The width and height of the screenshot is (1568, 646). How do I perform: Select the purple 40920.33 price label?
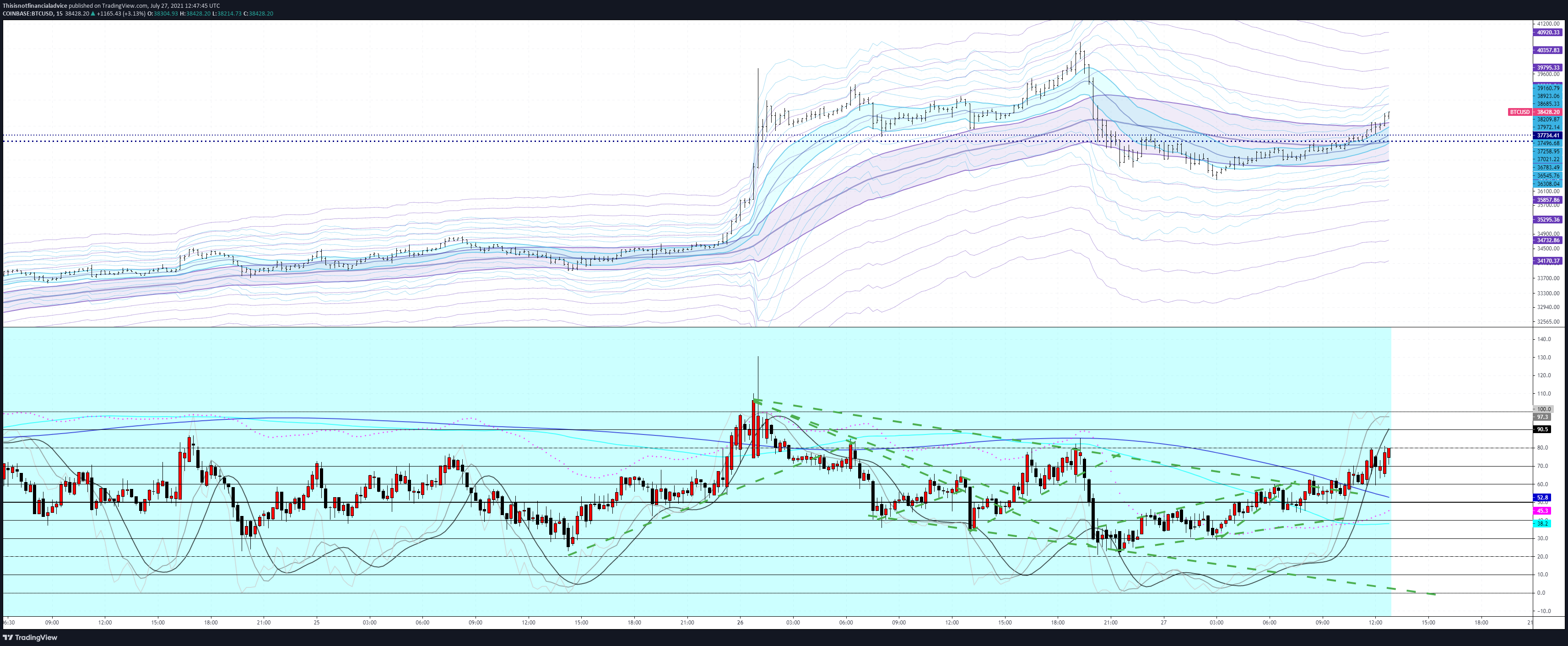(1548, 32)
